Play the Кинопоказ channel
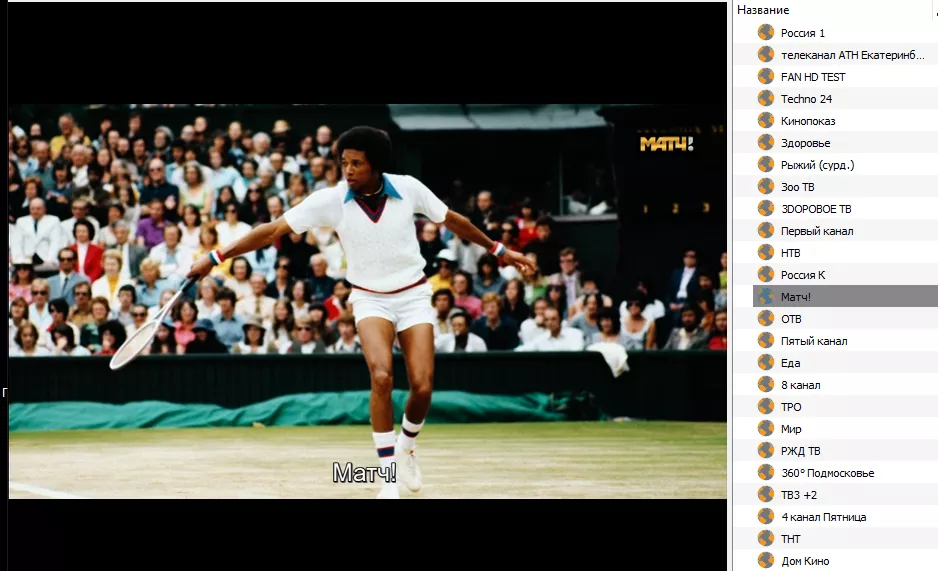Image resolution: width=938 pixels, height=571 pixels. pos(808,121)
